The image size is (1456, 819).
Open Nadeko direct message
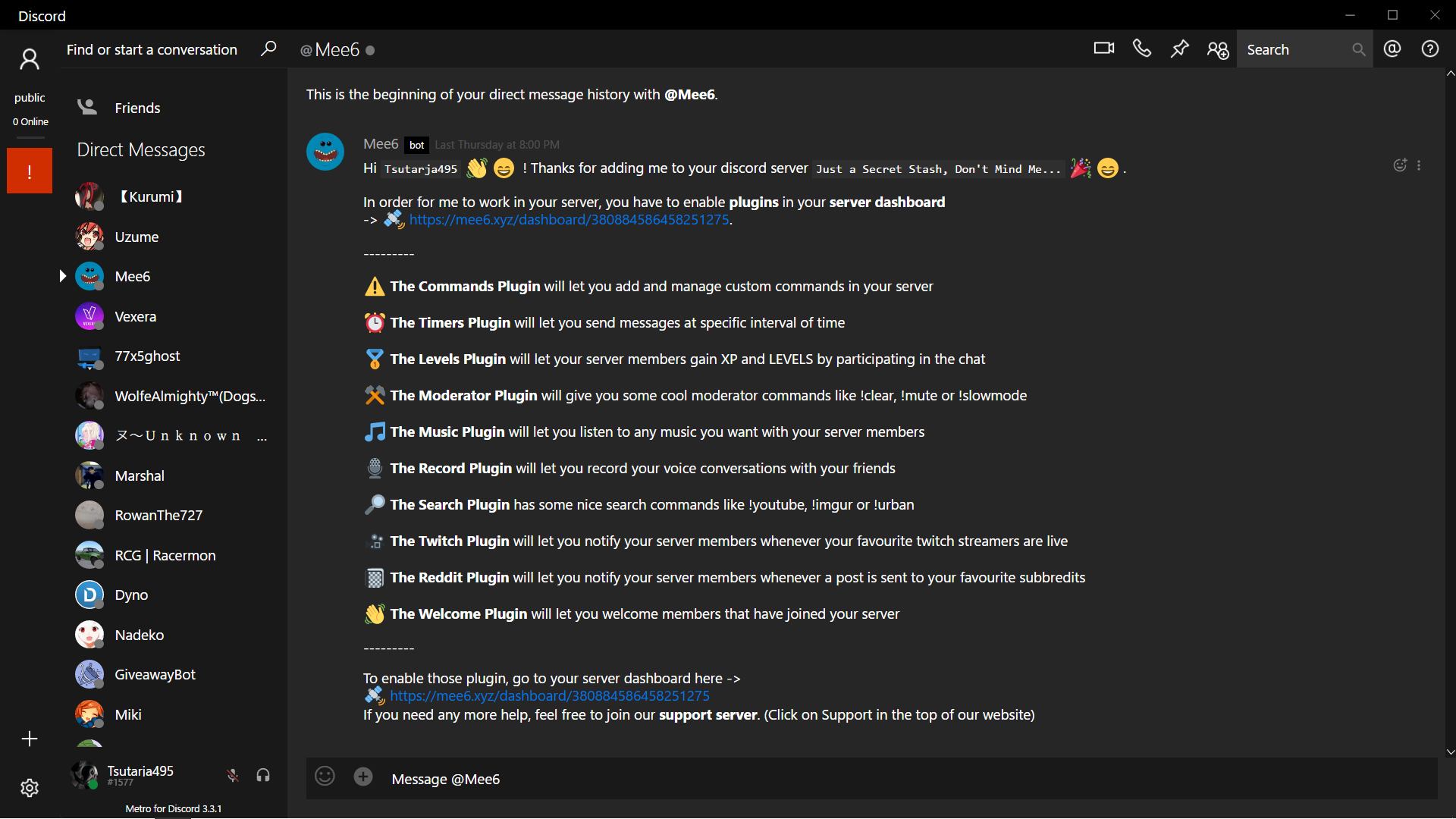174,635
